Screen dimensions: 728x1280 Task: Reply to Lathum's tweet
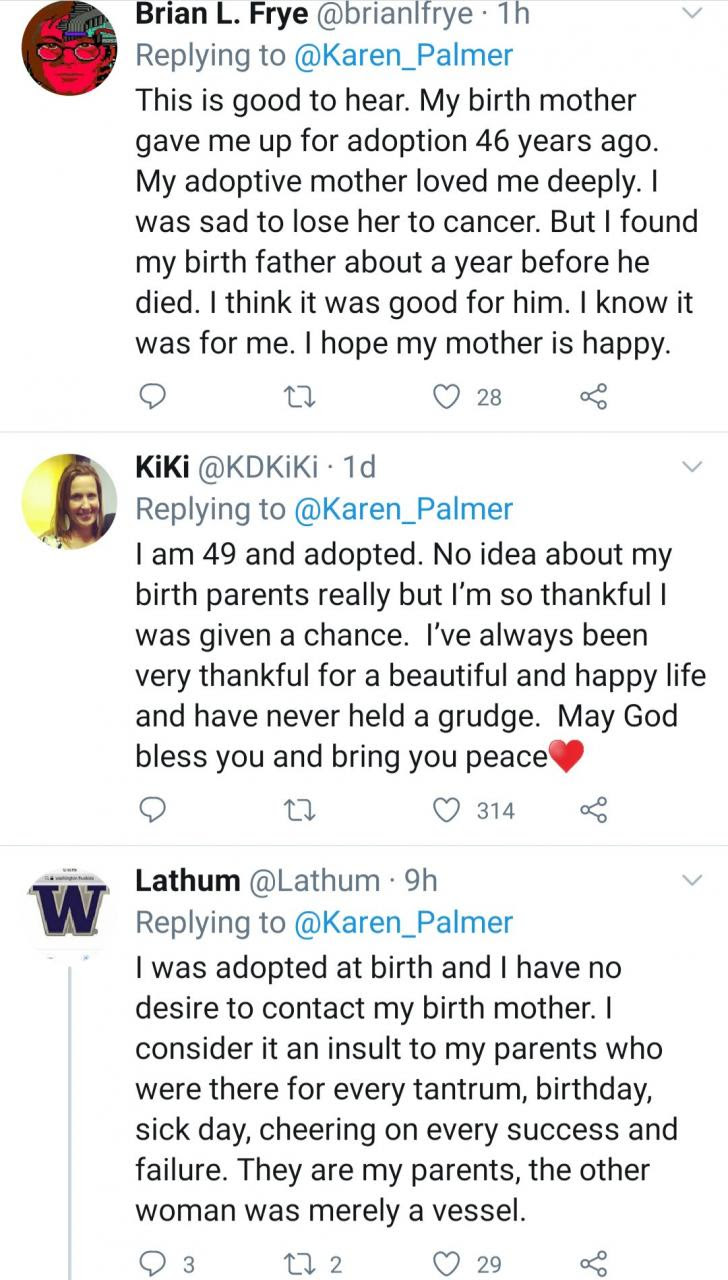150,1264
